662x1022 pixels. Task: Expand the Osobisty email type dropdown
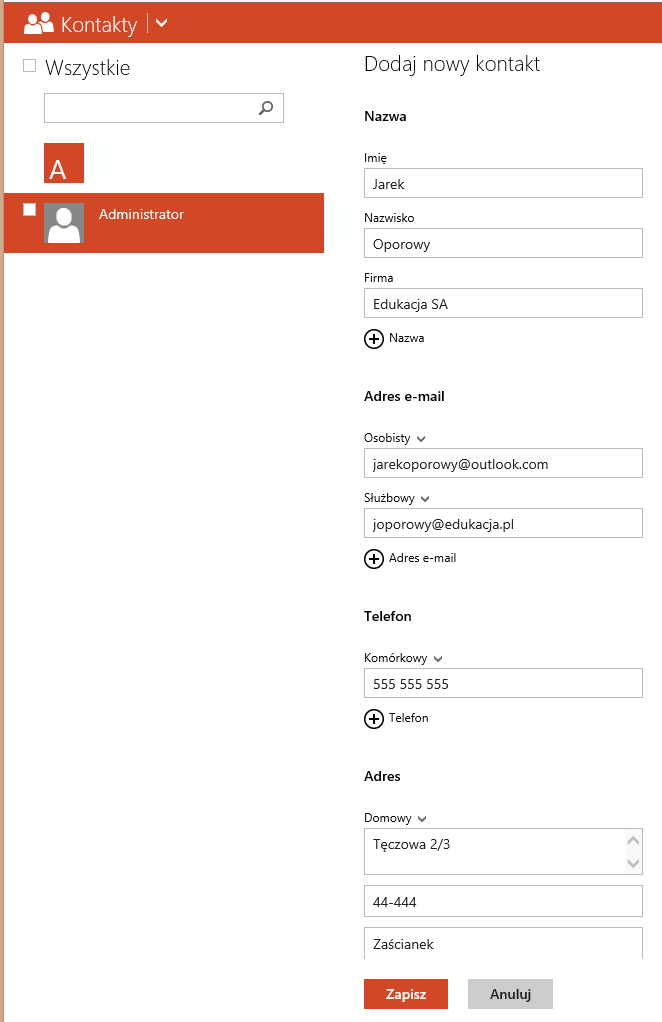421,439
